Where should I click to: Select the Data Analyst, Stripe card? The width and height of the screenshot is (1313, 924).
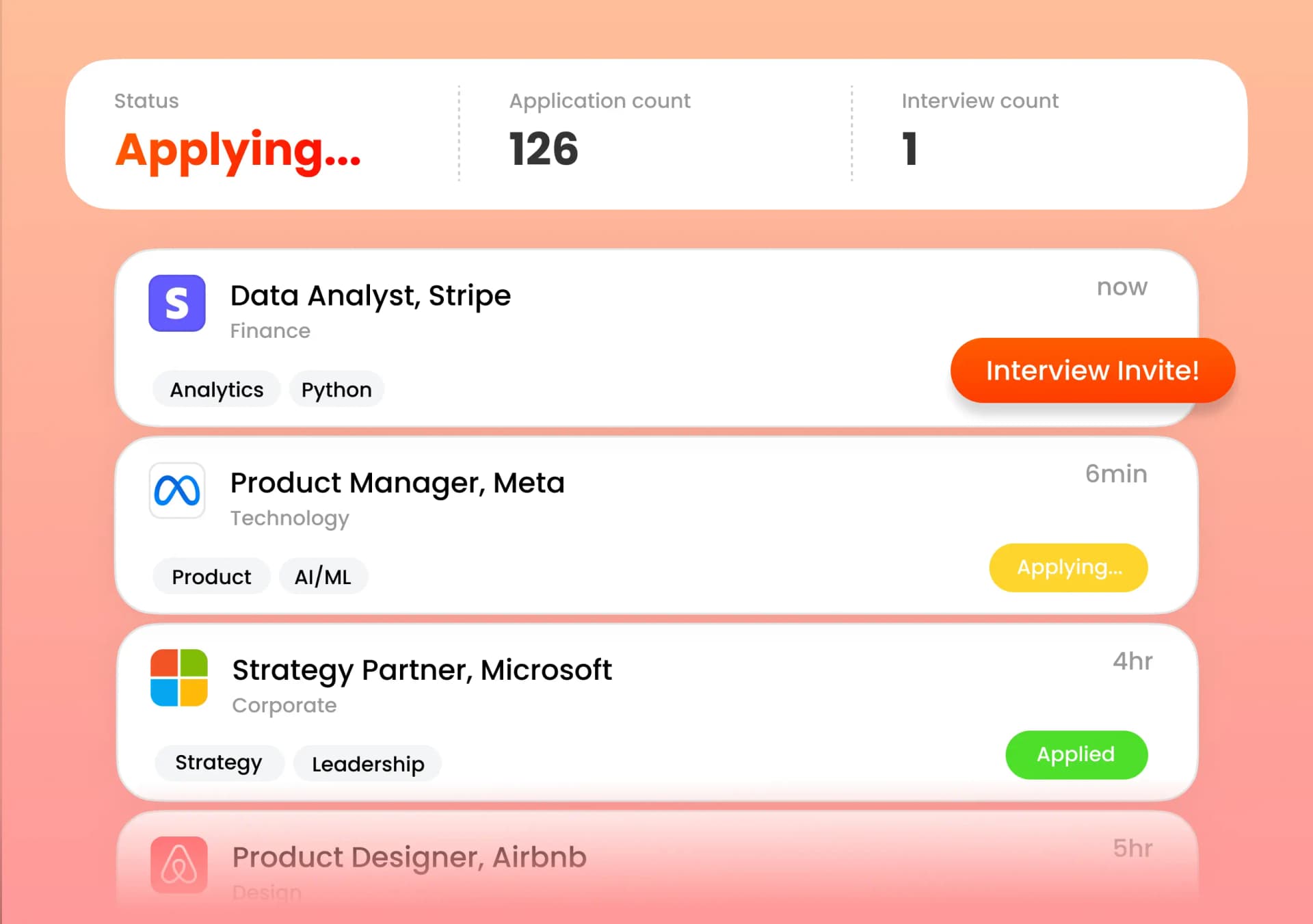pyautogui.click(x=371, y=295)
